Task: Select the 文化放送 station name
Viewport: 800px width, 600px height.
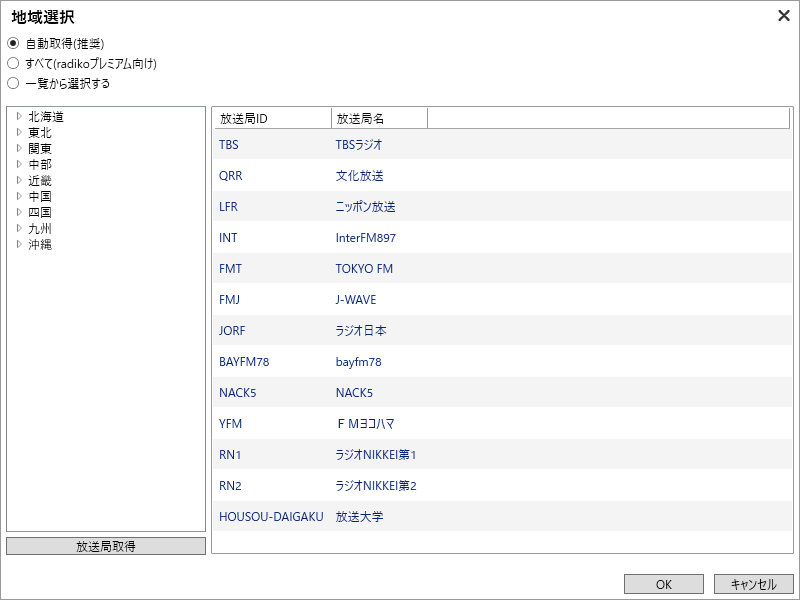Action: pyautogui.click(x=359, y=176)
